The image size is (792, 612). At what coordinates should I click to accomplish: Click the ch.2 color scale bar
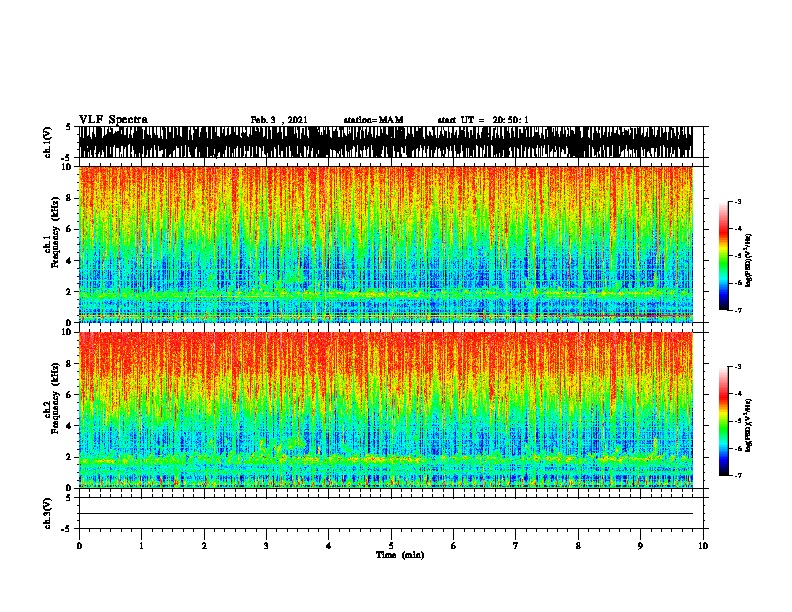(724, 421)
